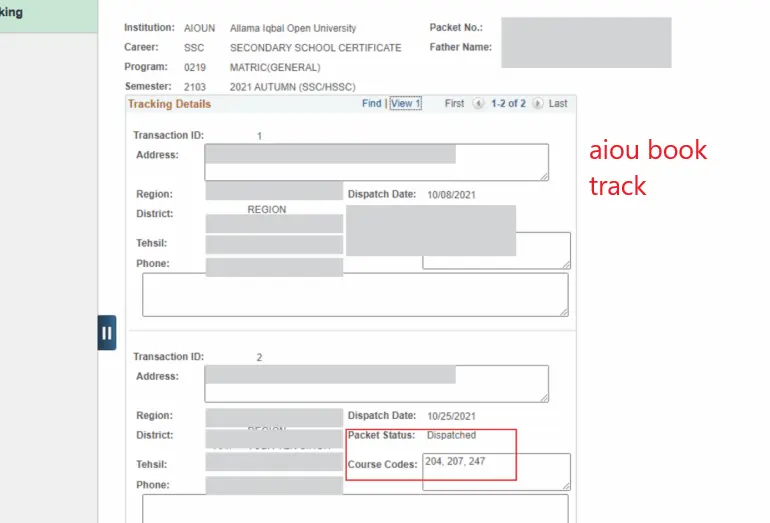Click the program code 0219
770x523 pixels.
pyautogui.click(x=195, y=68)
